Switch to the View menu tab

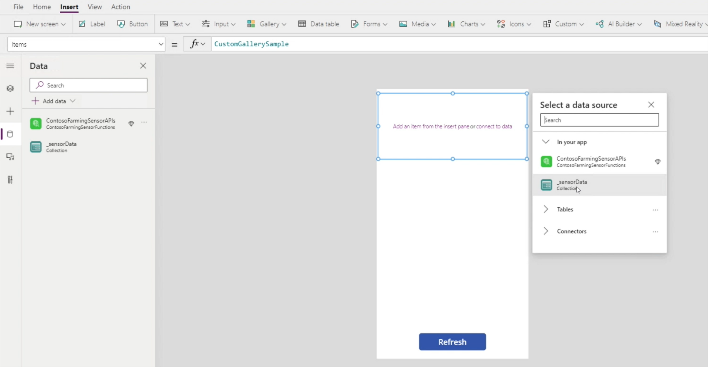94,7
